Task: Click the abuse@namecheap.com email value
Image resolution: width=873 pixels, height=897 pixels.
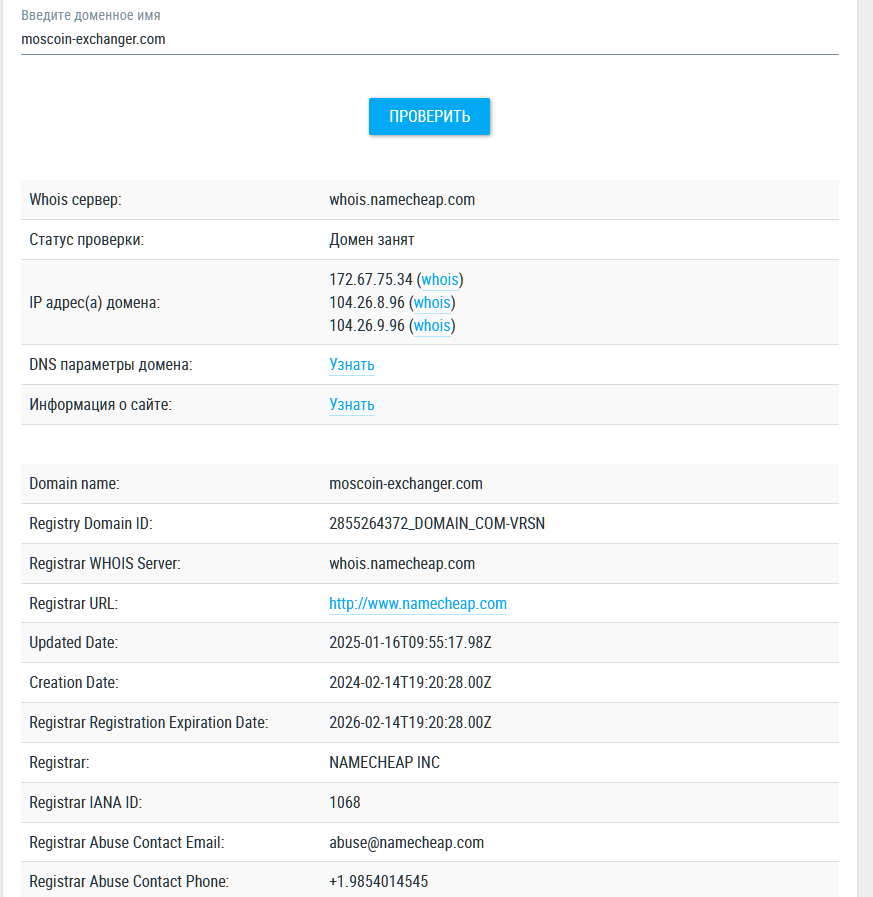Action: click(x=406, y=843)
